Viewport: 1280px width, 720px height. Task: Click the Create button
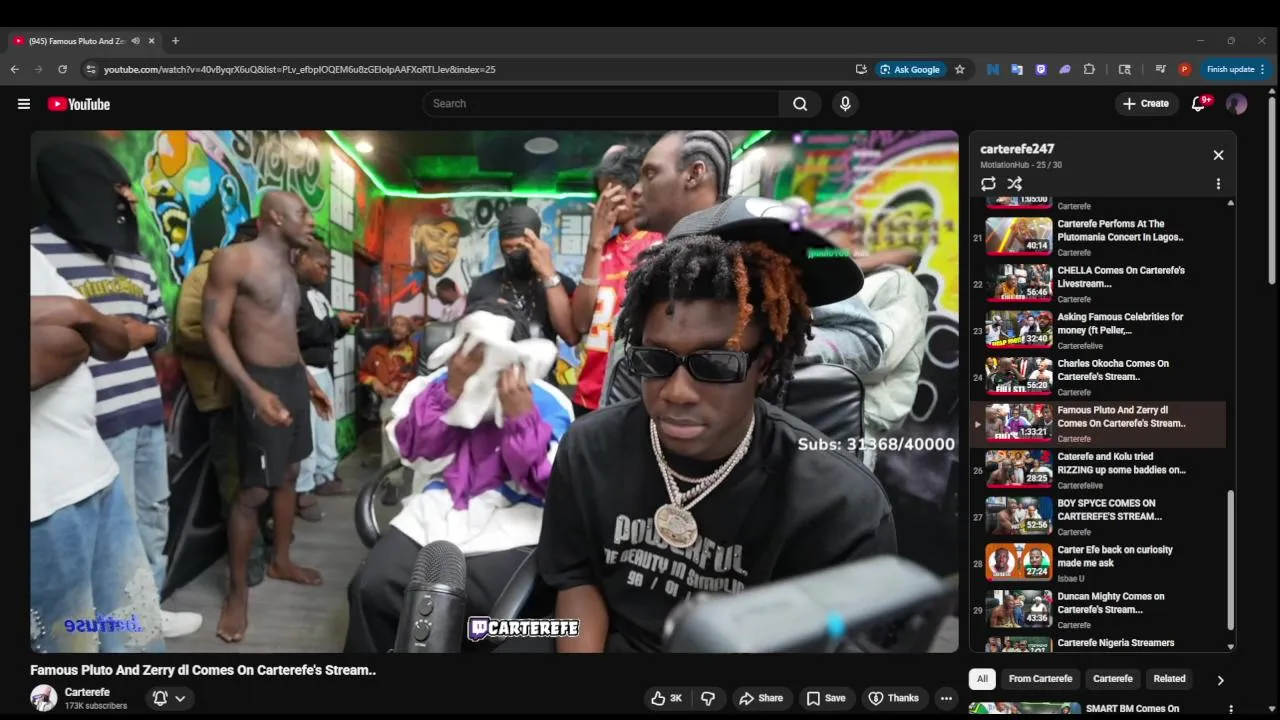tap(1146, 104)
